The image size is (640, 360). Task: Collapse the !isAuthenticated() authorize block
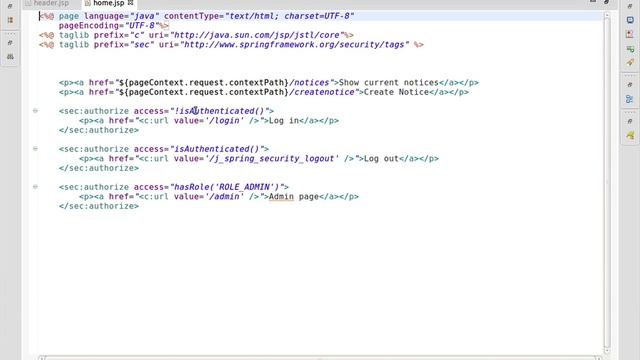(36, 111)
